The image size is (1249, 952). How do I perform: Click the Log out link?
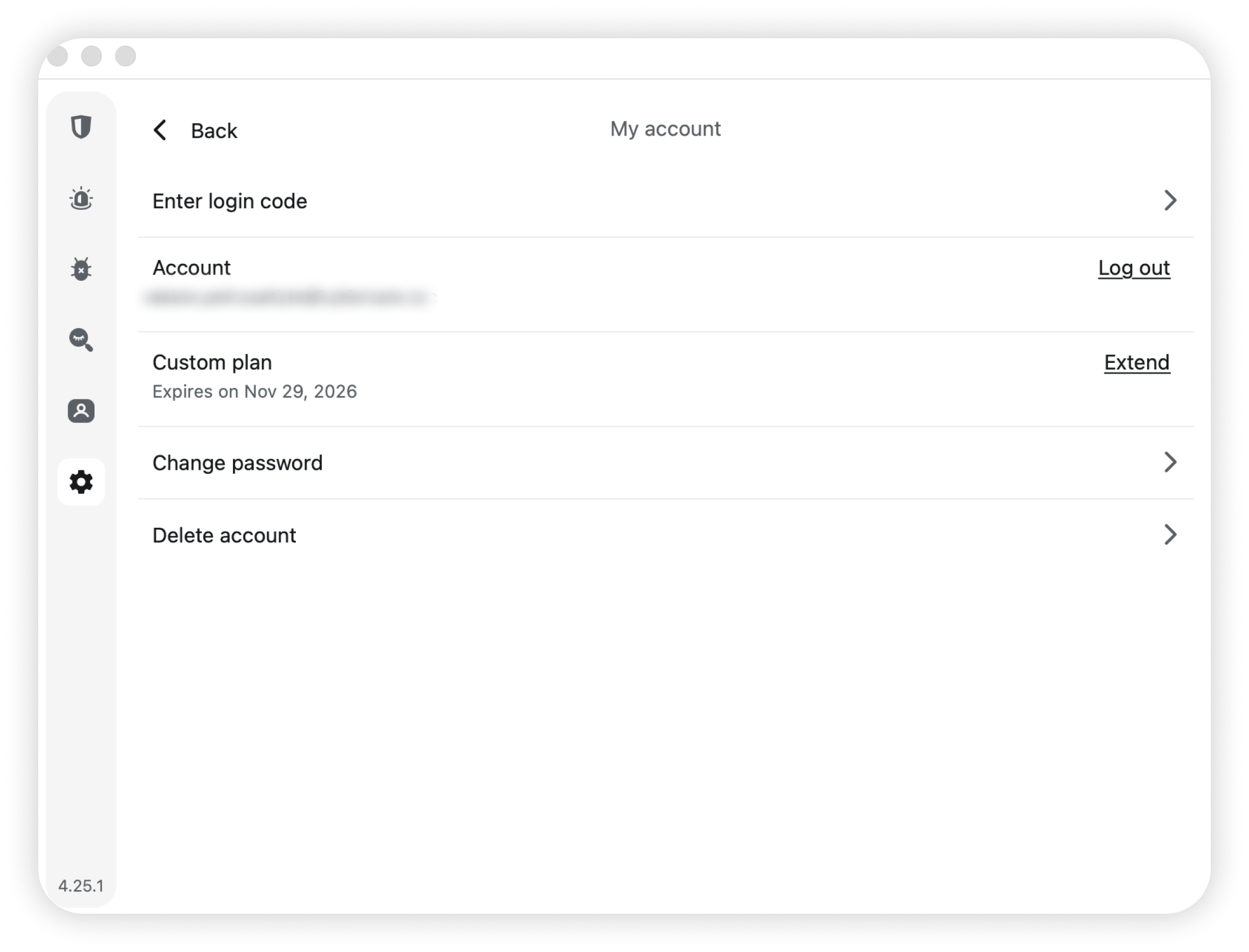coord(1134,268)
